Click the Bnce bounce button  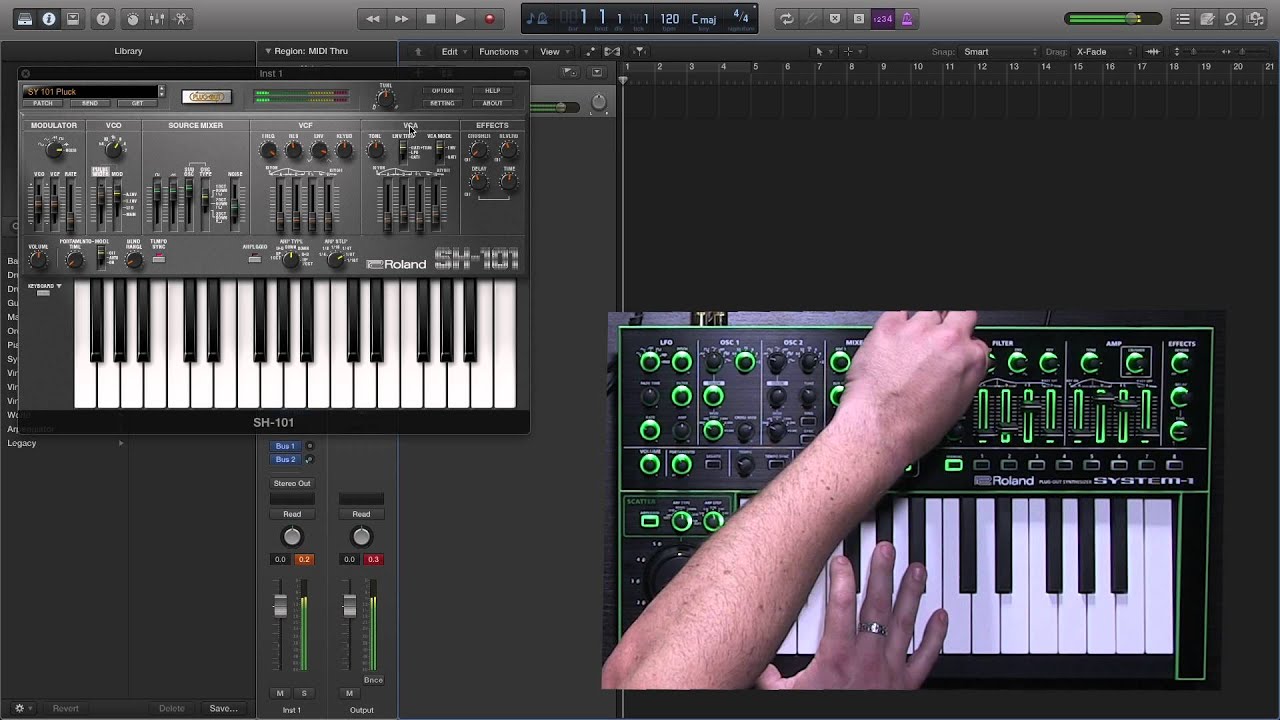(373, 680)
